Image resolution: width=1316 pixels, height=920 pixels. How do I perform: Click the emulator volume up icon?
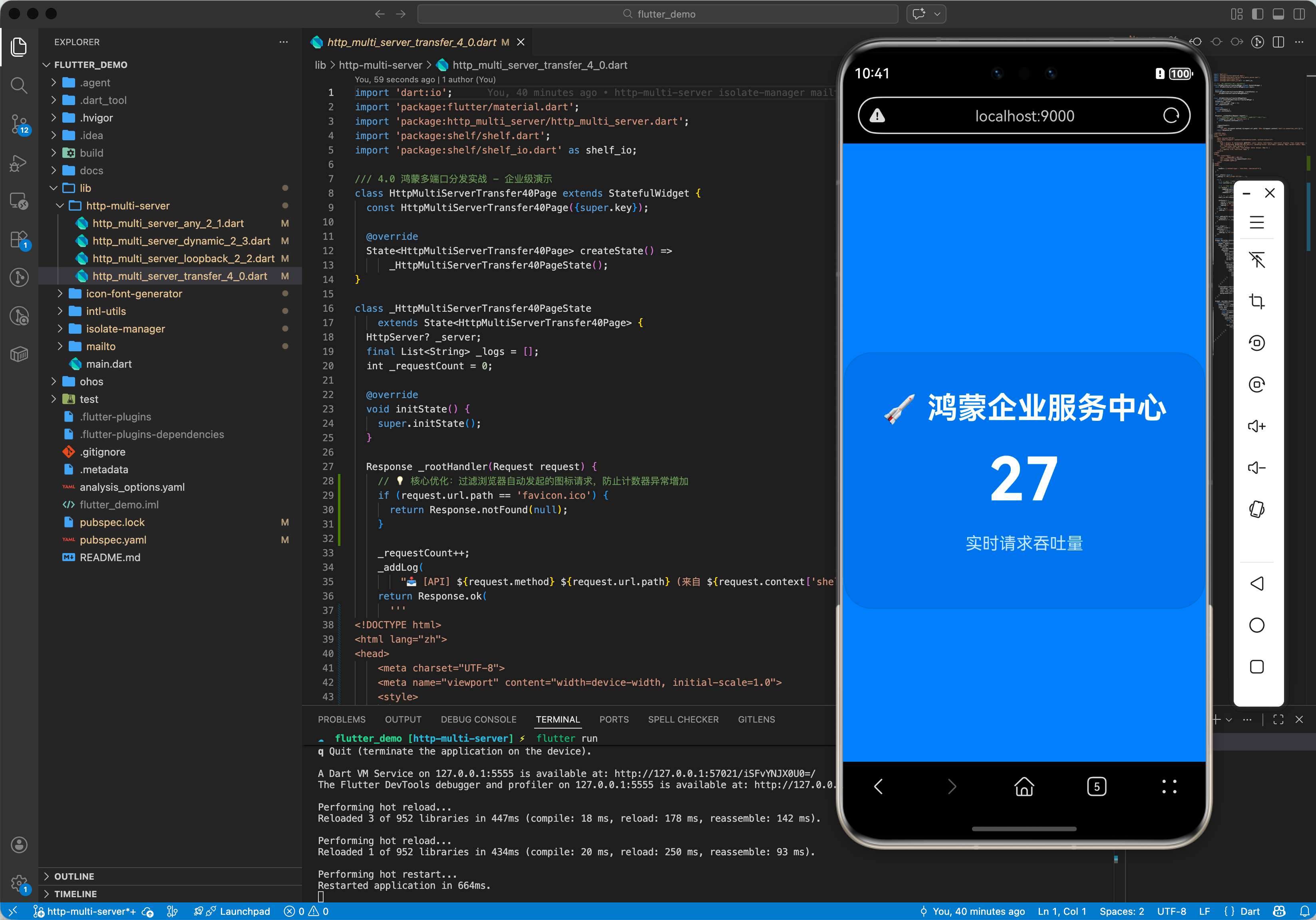[x=1256, y=426]
